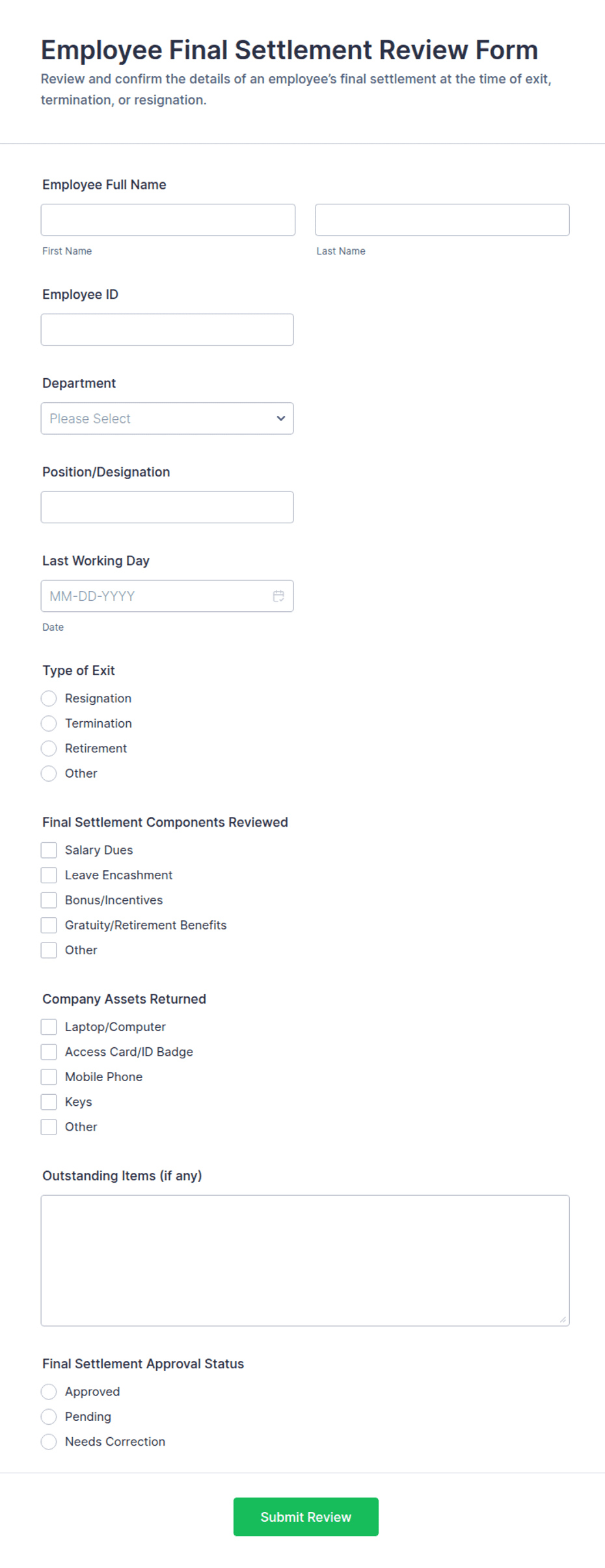The height and width of the screenshot is (1568, 605).
Task: Mark Laptop/Computer as returned
Action: pos(49,1026)
